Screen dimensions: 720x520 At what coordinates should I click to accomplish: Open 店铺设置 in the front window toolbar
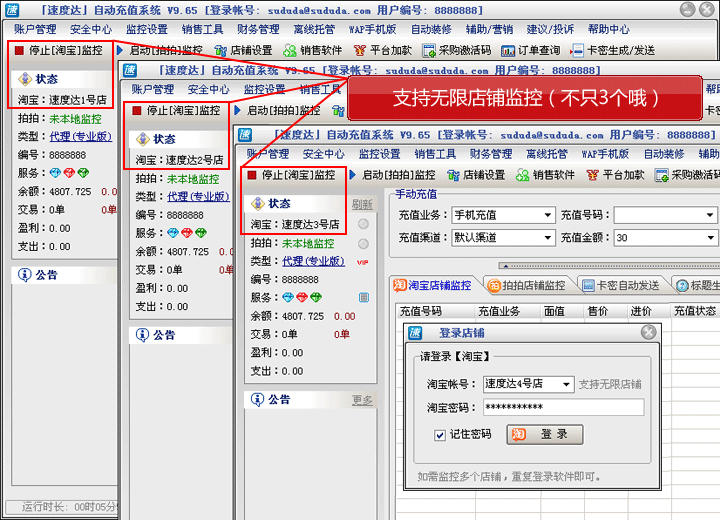pyautogui.click(x=476, y=175)
